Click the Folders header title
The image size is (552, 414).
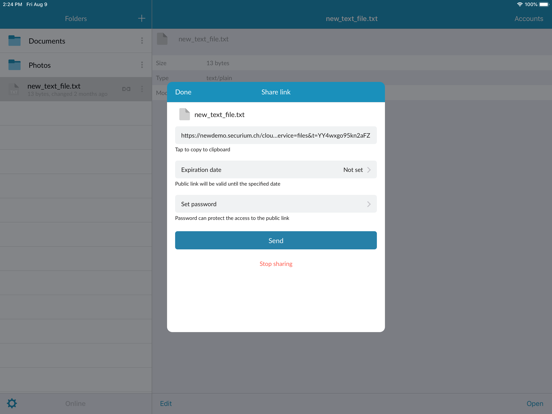click(x=76, y=19)
